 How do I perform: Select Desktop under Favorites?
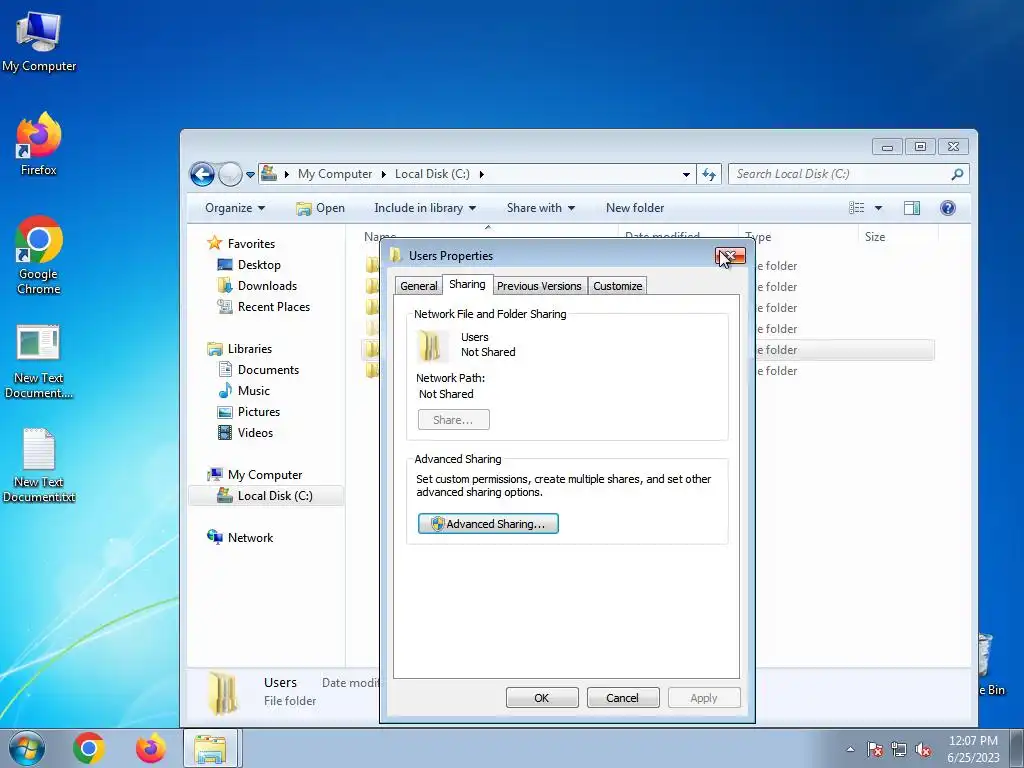[x=259, y=264]
